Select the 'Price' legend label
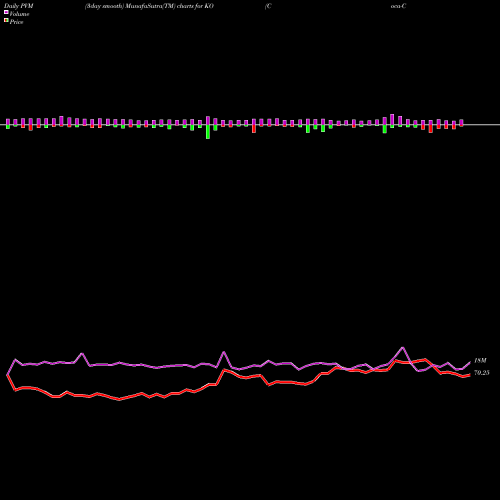 [x=16, y=22]
